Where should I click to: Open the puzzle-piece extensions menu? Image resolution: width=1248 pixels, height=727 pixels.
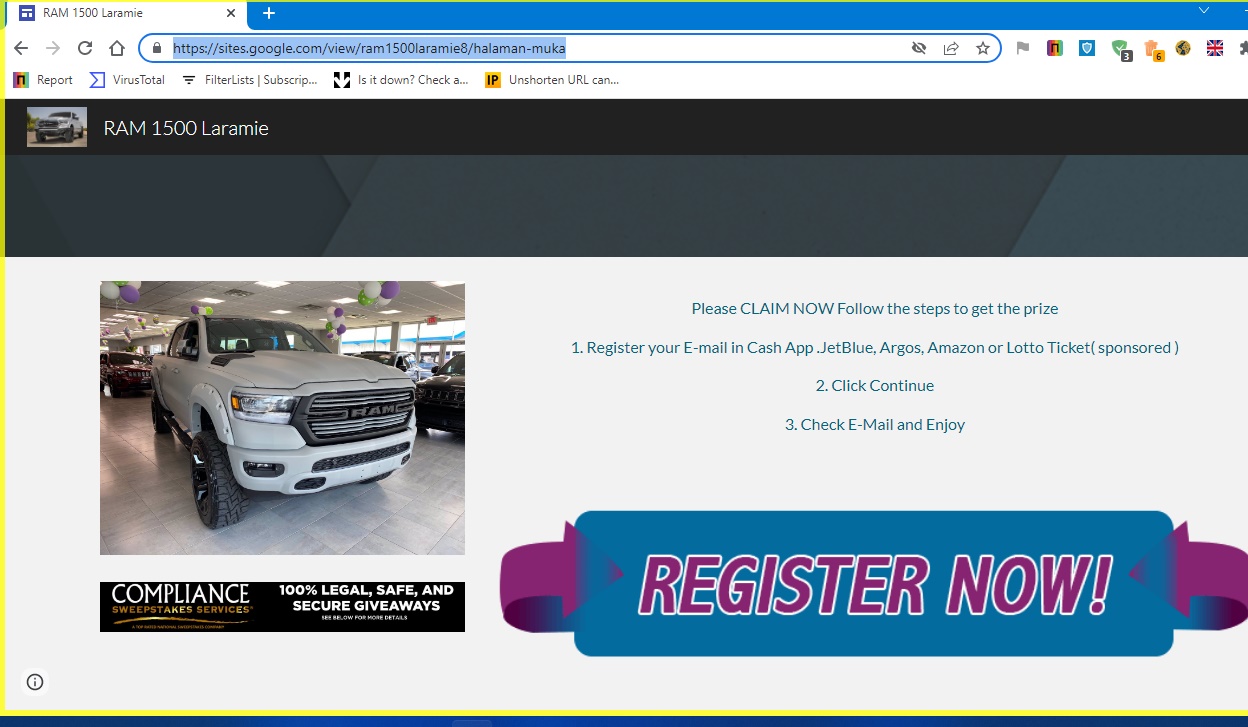[x=1242, y=47]
